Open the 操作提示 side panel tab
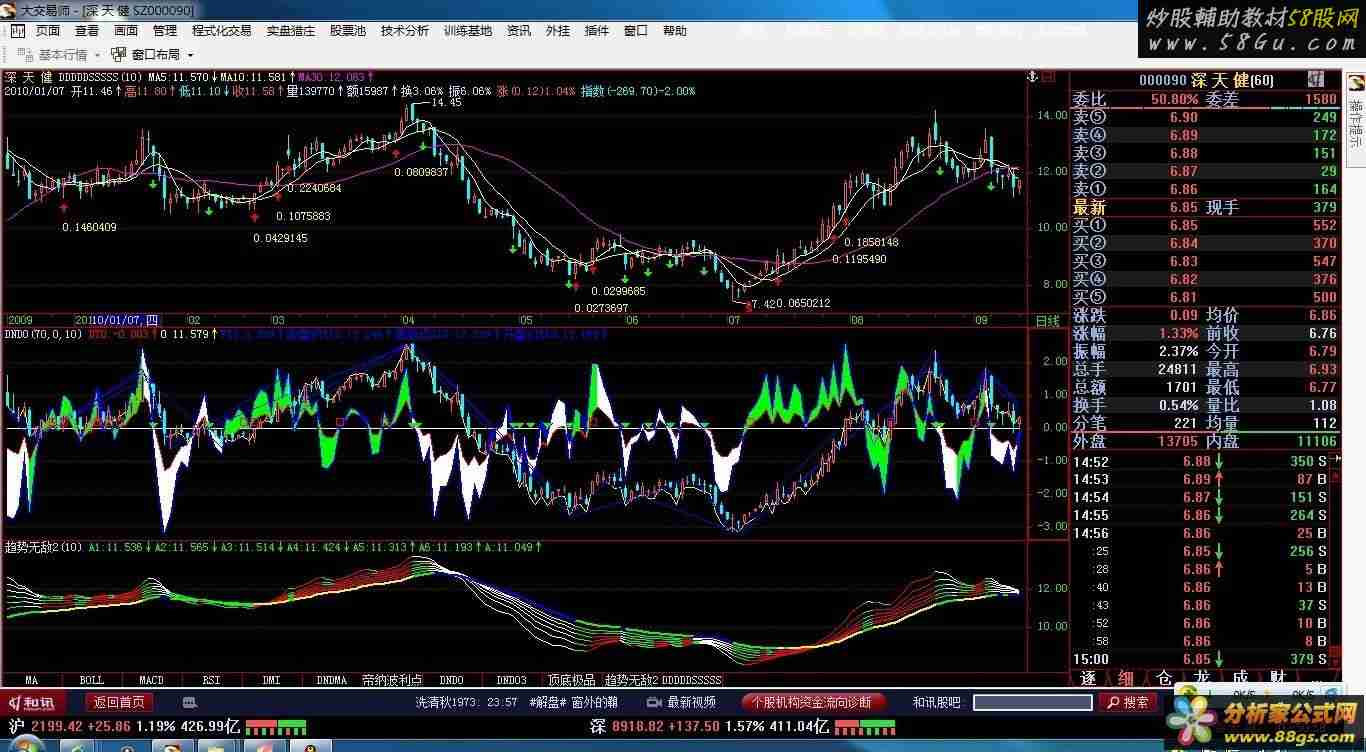 (1355, 122)
